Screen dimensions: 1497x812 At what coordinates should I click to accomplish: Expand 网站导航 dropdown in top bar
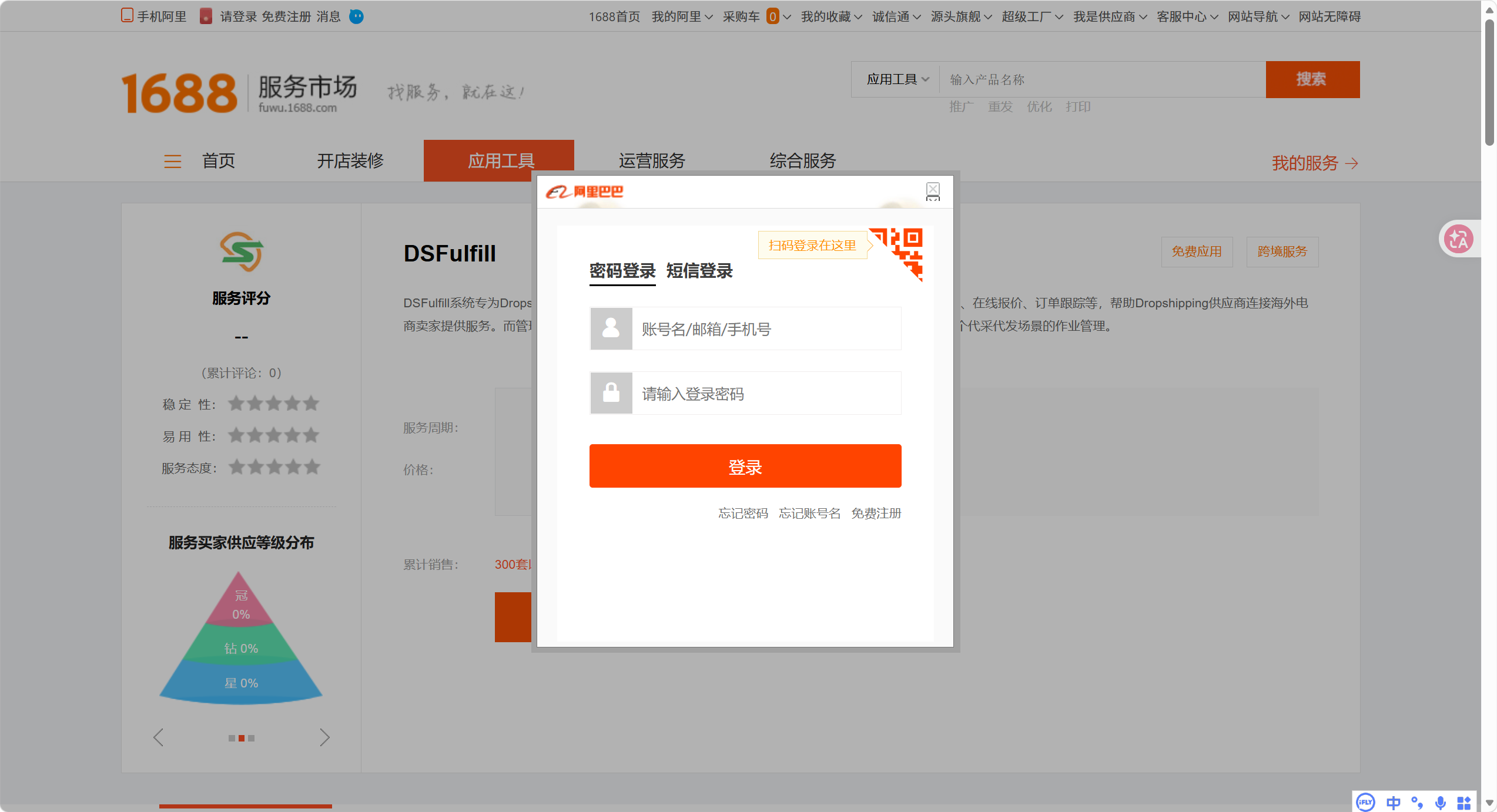1258,16
